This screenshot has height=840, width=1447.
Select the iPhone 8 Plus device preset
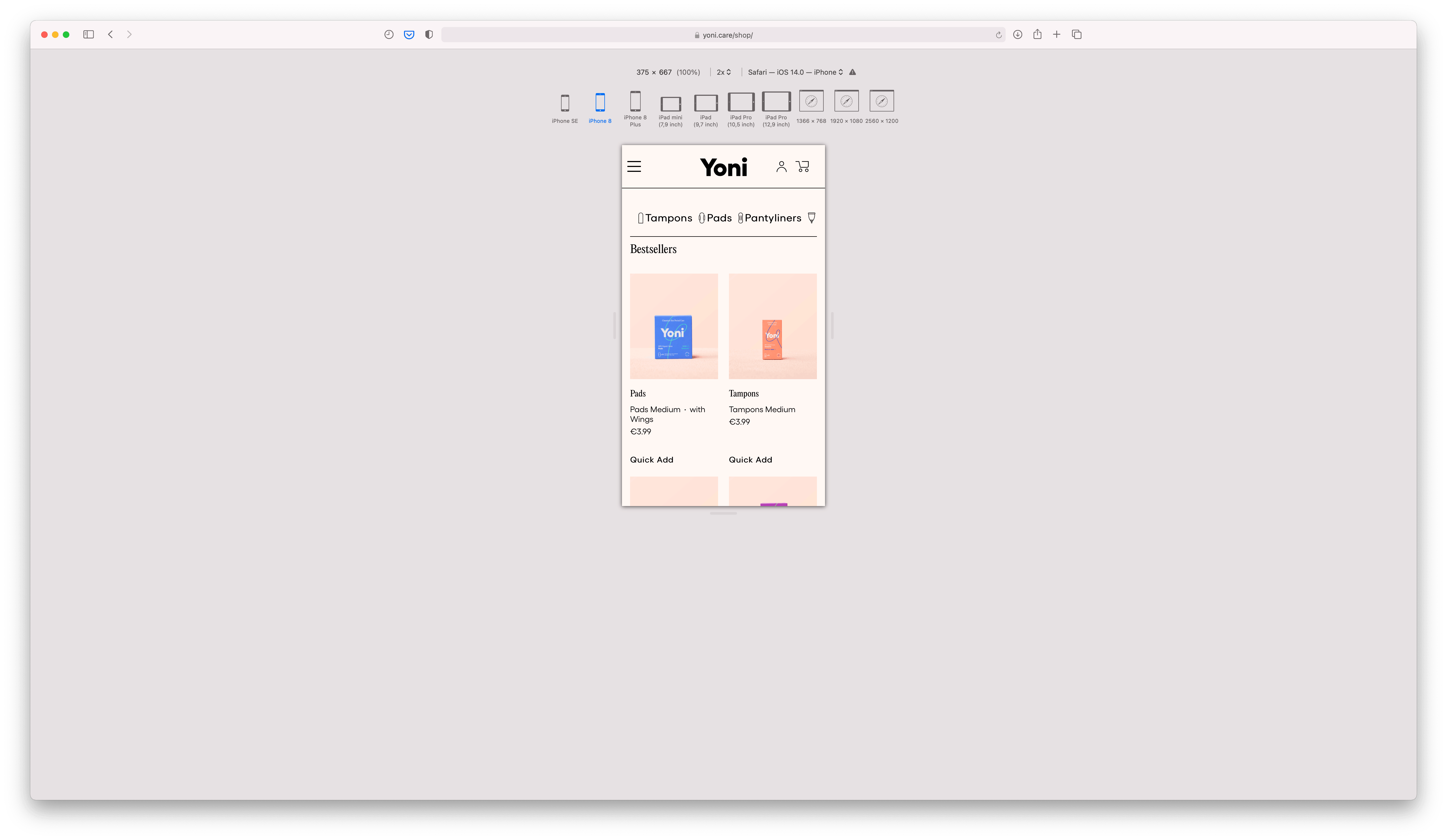click(x=635, y=108)
